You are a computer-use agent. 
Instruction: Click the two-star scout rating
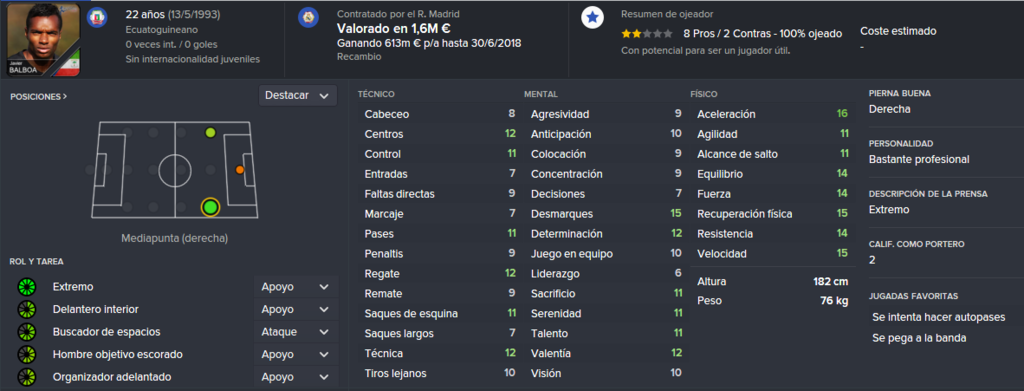tap(647, 33)
